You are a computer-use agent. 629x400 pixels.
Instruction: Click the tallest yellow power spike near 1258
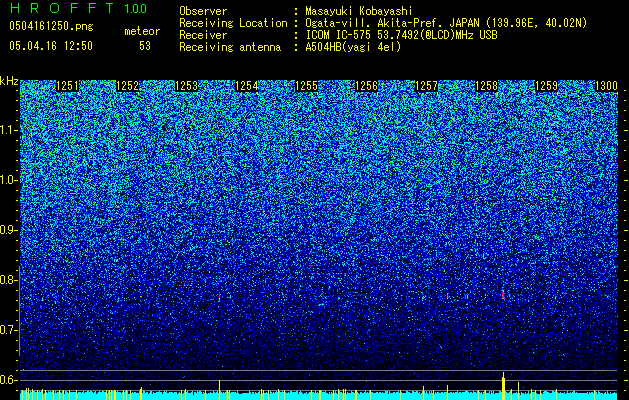tap(503, 386)
